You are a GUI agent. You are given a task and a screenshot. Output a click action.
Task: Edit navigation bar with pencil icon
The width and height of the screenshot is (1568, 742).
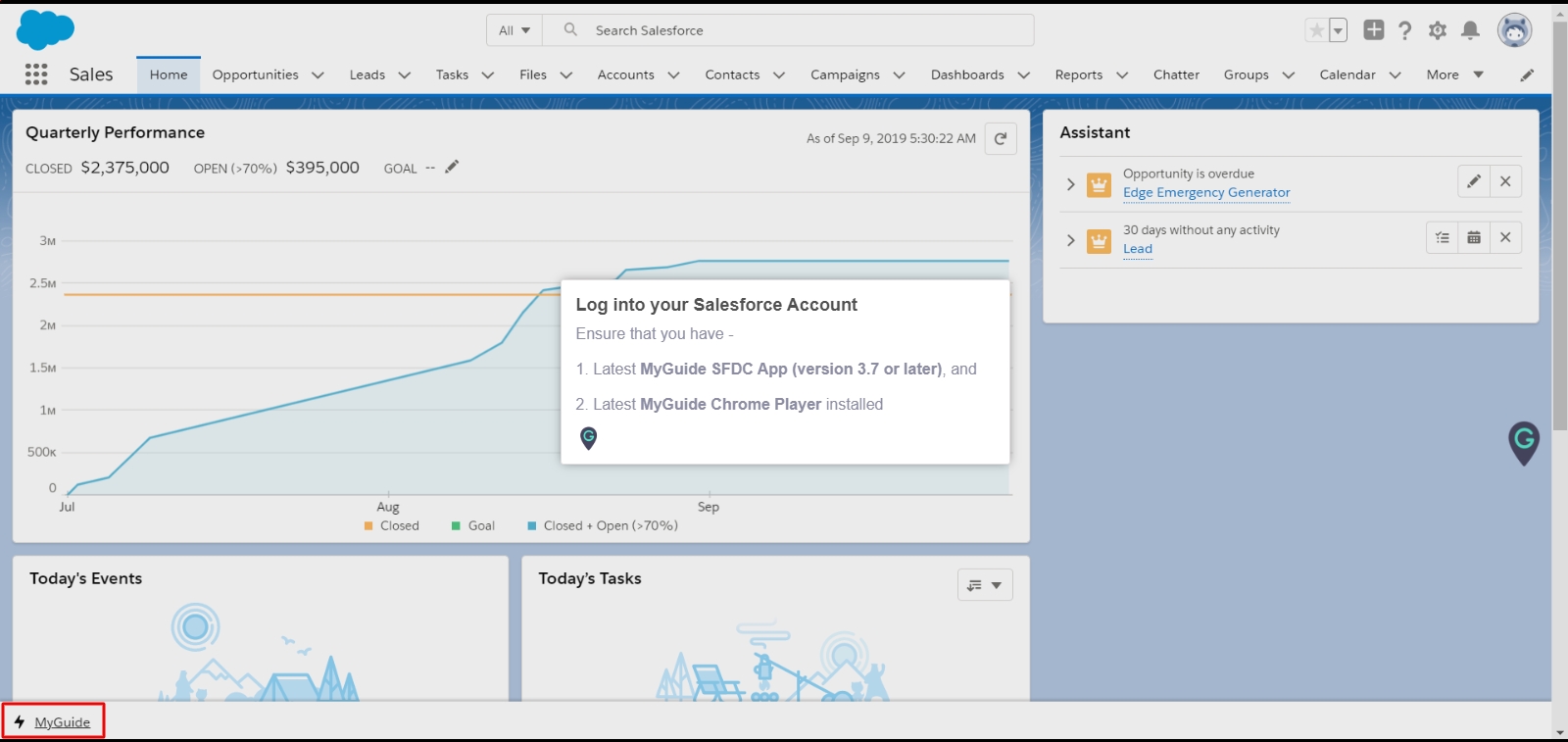(1527, 74)
